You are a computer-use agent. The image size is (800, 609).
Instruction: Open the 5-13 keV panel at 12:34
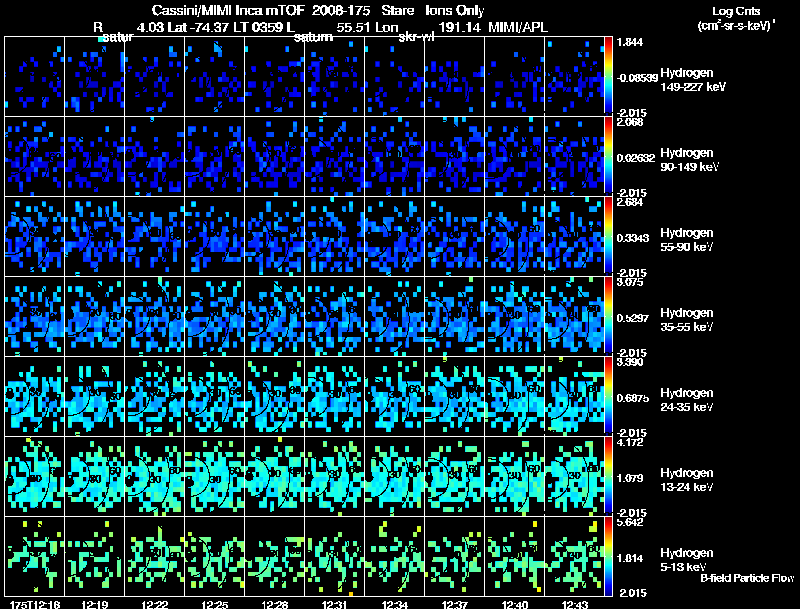(x=395, y=557)
